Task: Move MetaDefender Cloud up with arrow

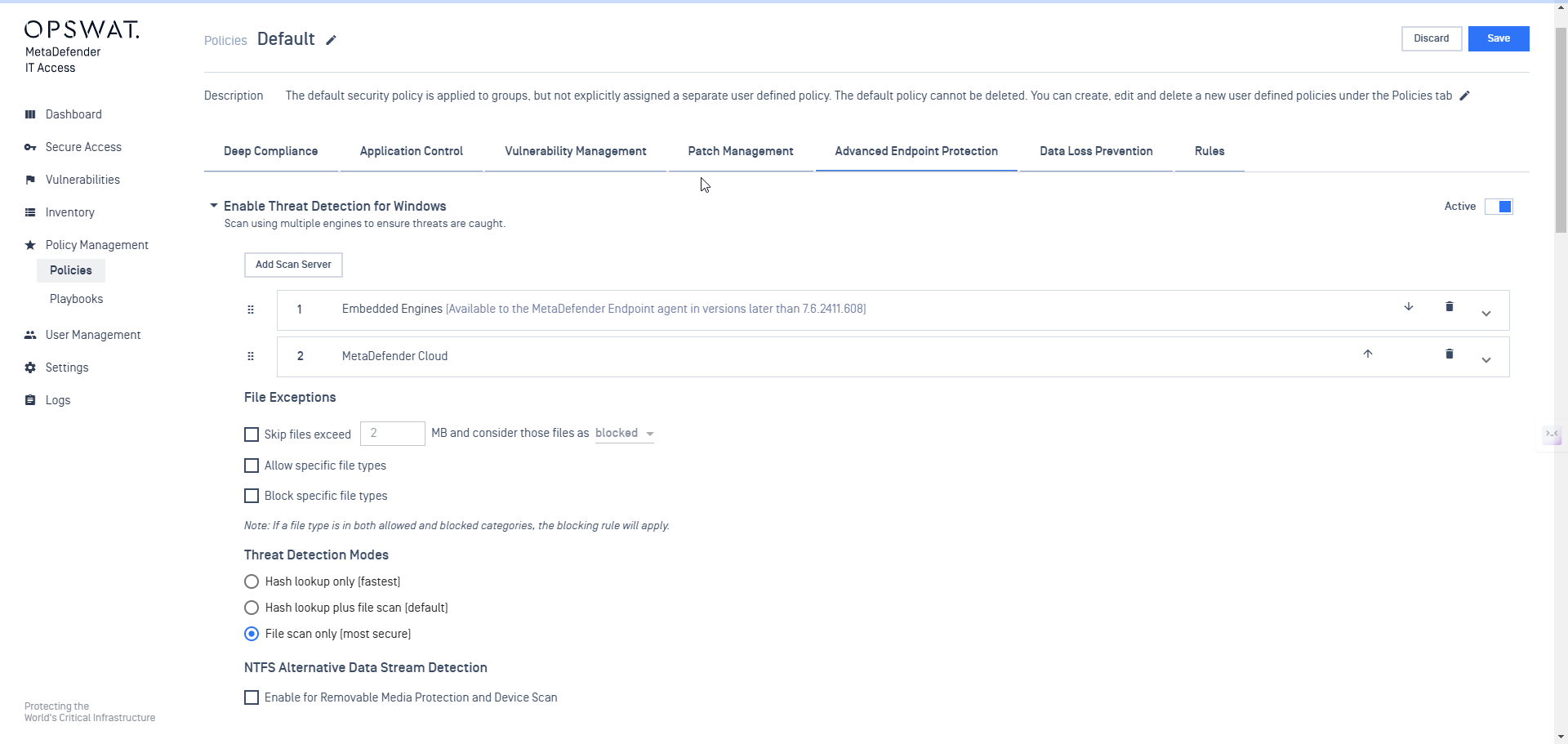Action: (1368, 354)
